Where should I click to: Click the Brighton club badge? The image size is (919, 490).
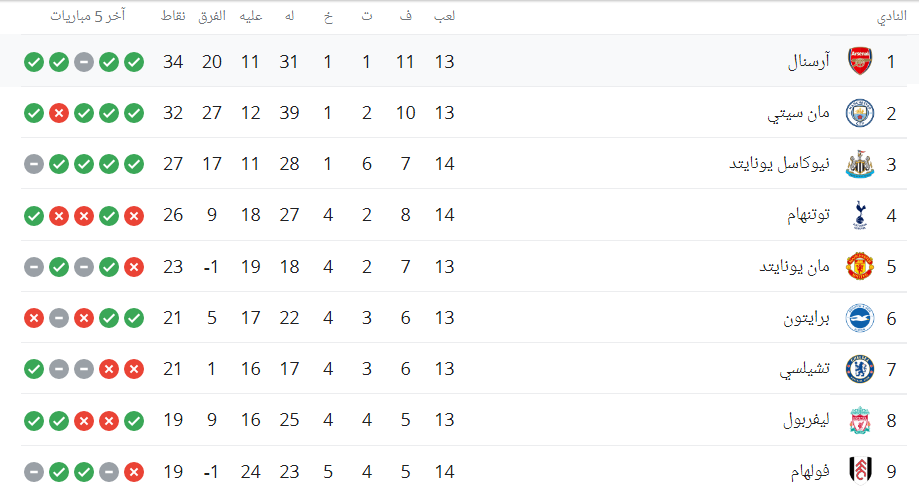tap(859, 318)
